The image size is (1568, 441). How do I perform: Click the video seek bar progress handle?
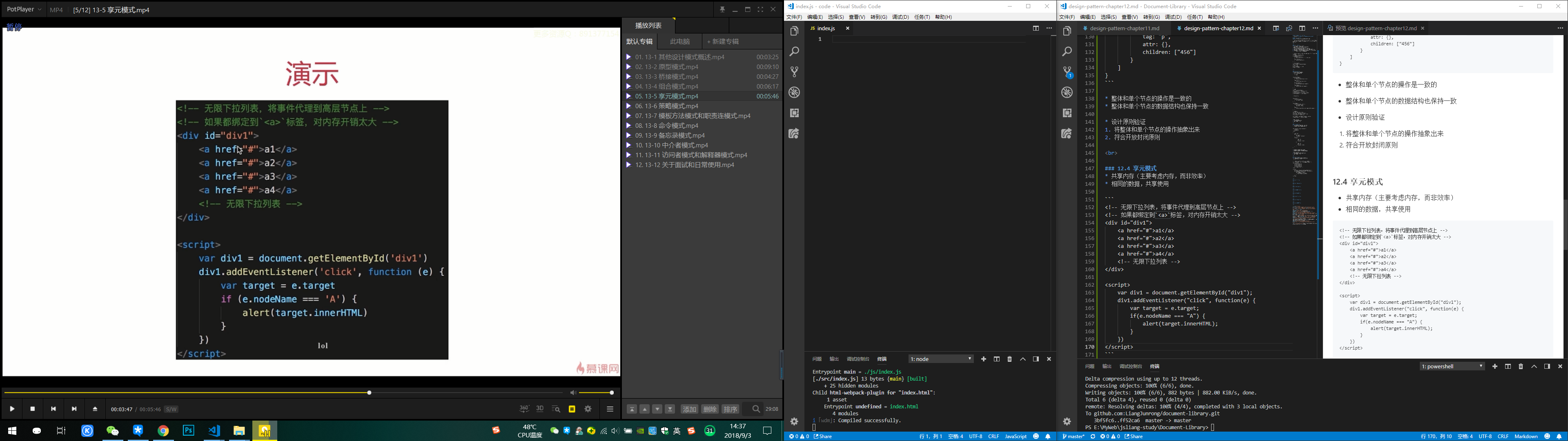point(369,393)
